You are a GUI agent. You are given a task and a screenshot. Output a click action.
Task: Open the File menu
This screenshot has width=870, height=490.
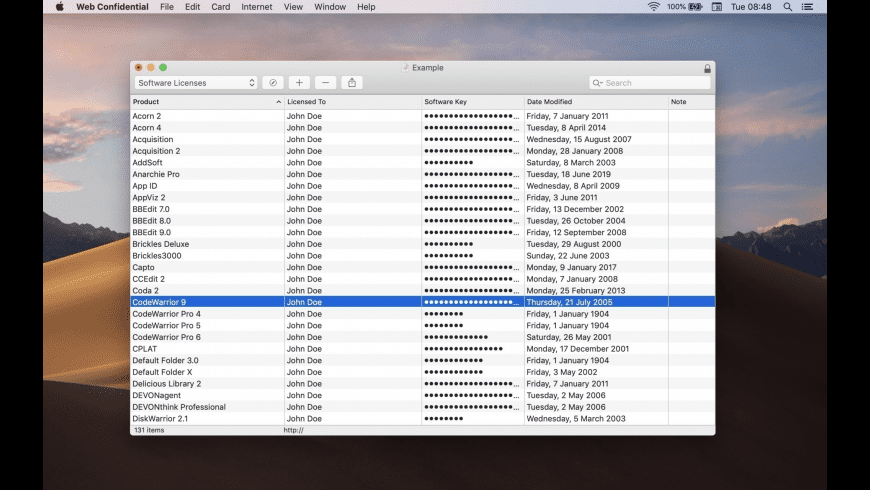click(x=166, y=7)
